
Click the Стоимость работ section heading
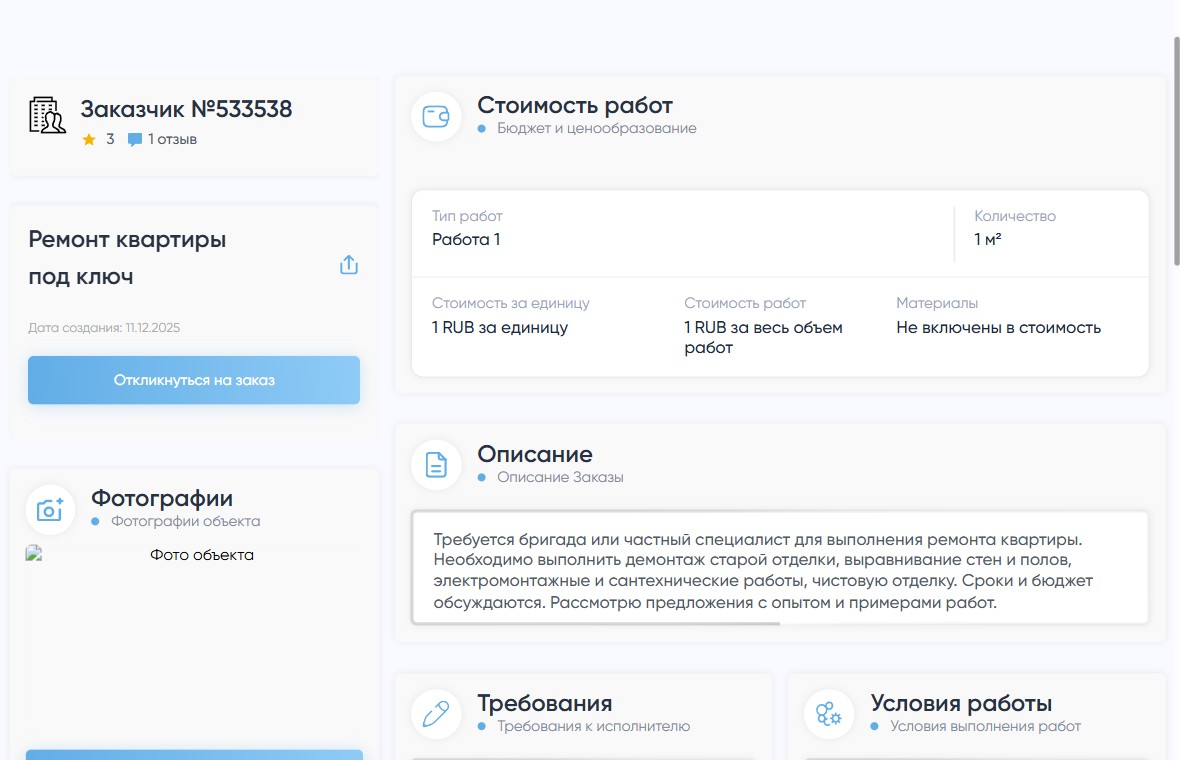(575, 105)
